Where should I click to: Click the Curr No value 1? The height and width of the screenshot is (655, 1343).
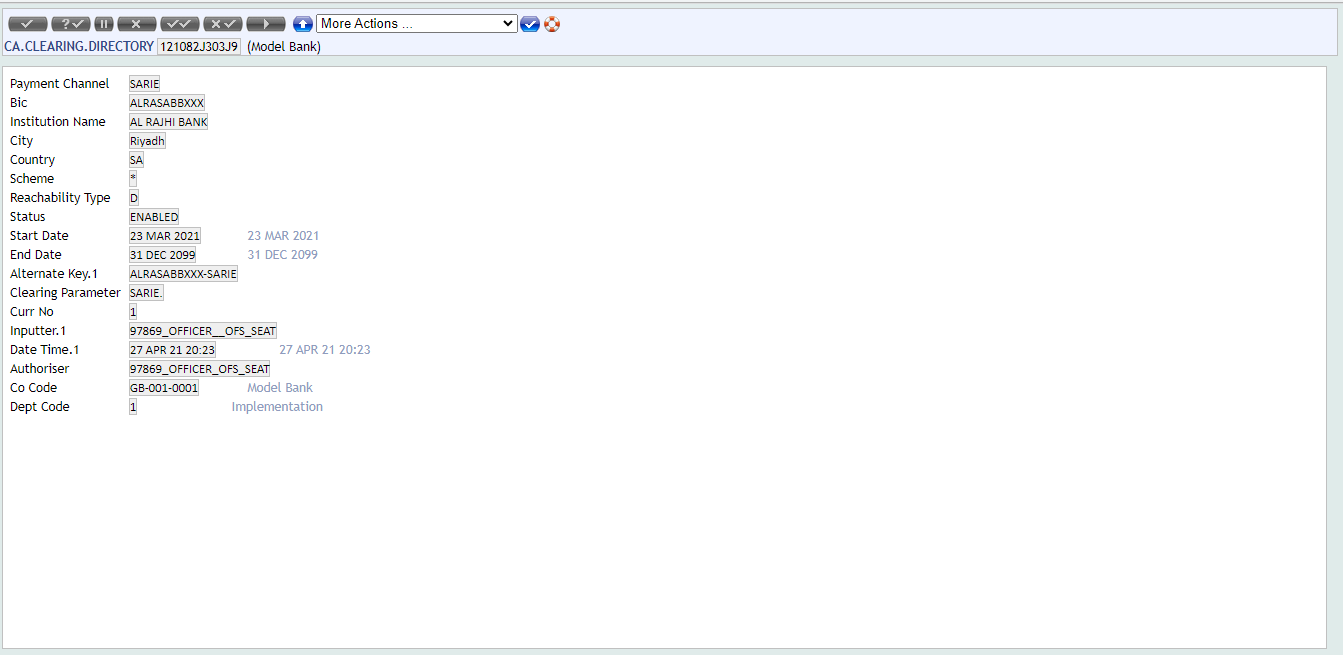(x=133, y=312)
